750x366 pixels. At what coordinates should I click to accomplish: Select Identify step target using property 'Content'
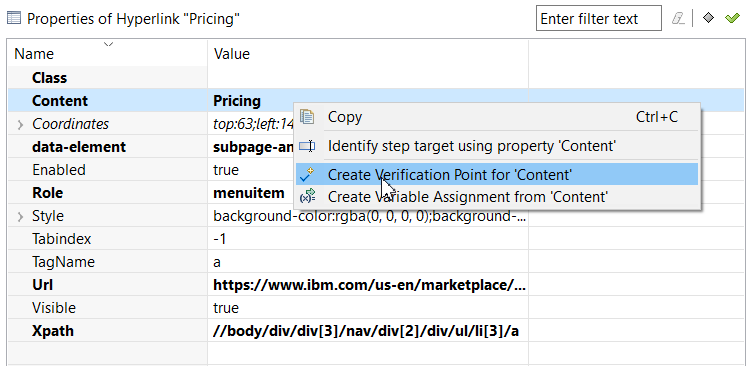pos(498,146)
